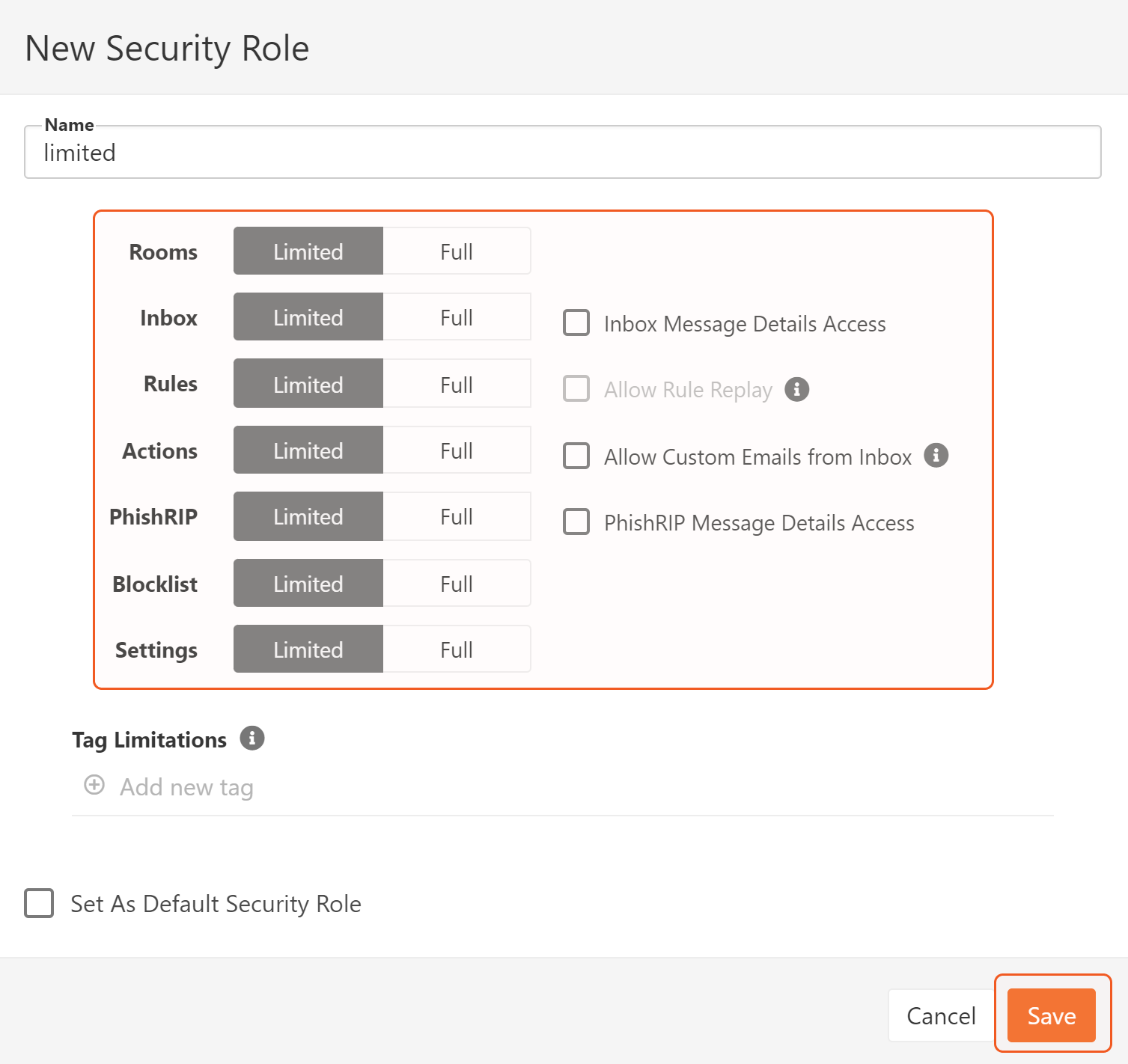The height and width of the screenshot is (1064, 1128).
Task: Save the new security role
Action: (x=1051, y=1015)
